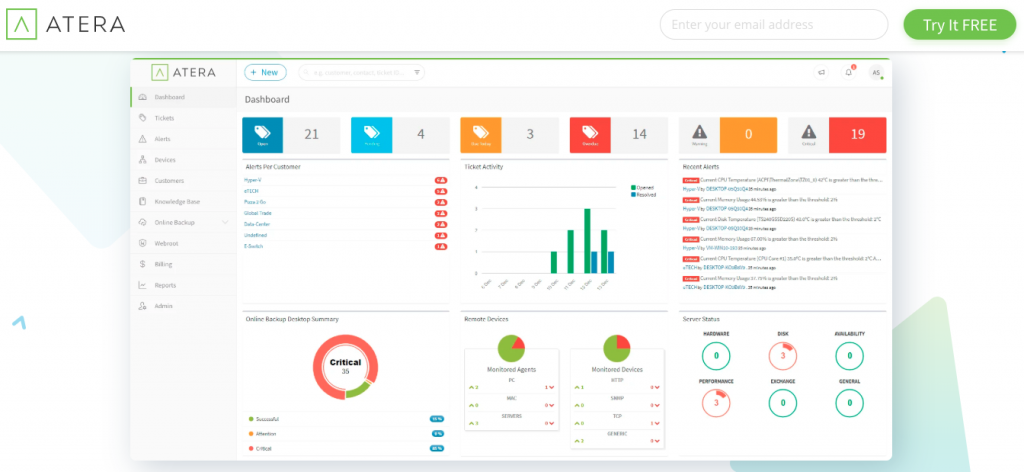Click the Critical alerts triangle icon
Image resolution: width=1024 pixels, height=472 pixels.
[808, 132]
